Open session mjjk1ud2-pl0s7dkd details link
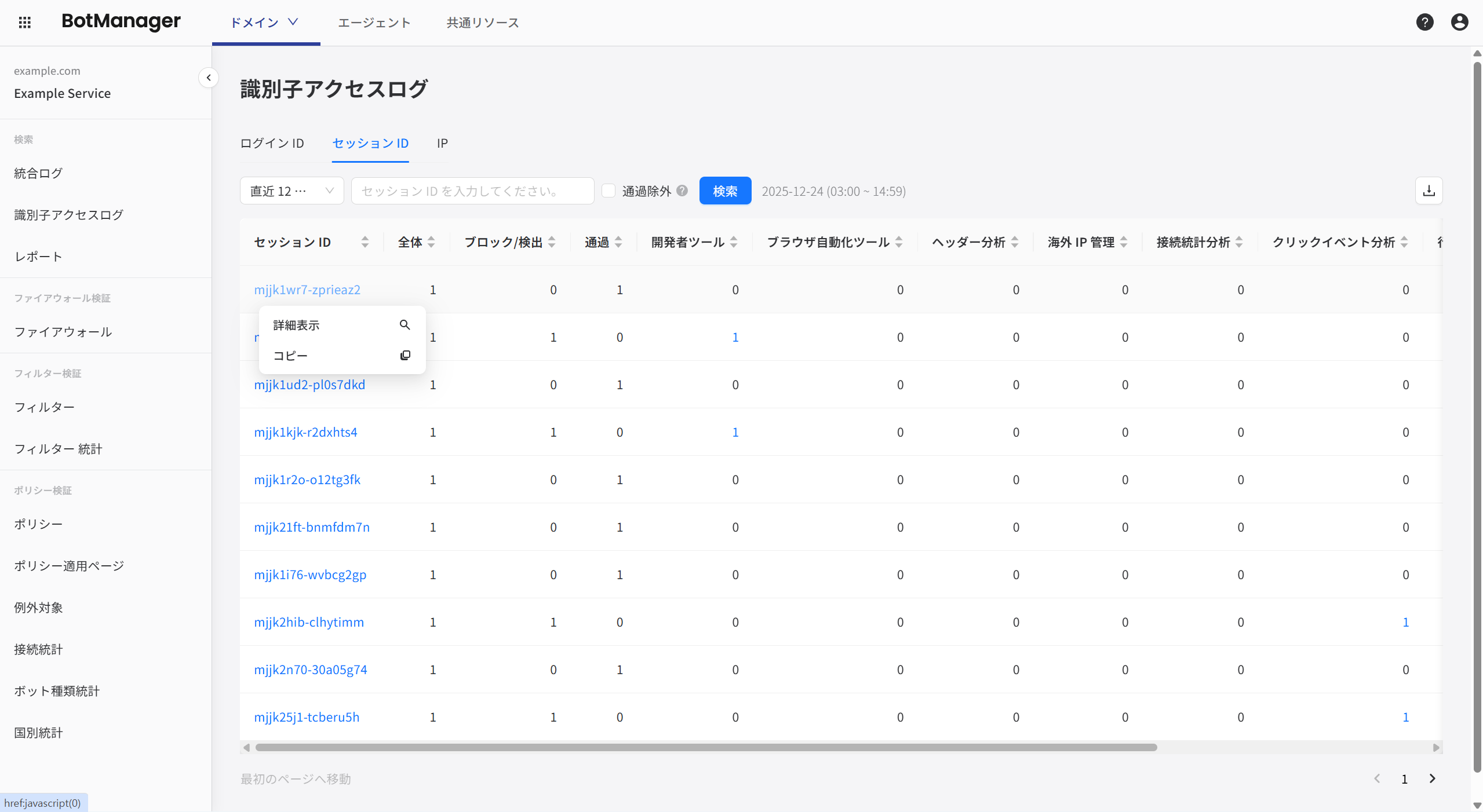Viewport: 1483px width, 812px height. click(309, 384)
